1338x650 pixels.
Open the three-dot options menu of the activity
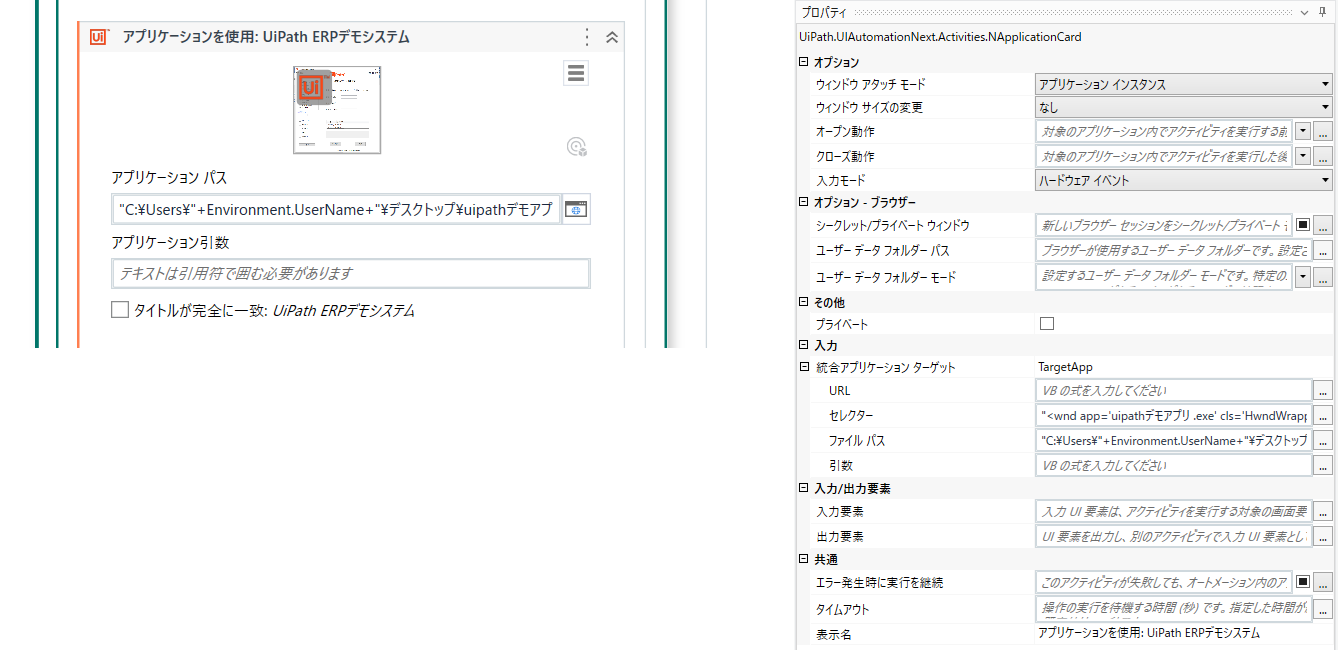pyautogui.click(x=587, y=37)
